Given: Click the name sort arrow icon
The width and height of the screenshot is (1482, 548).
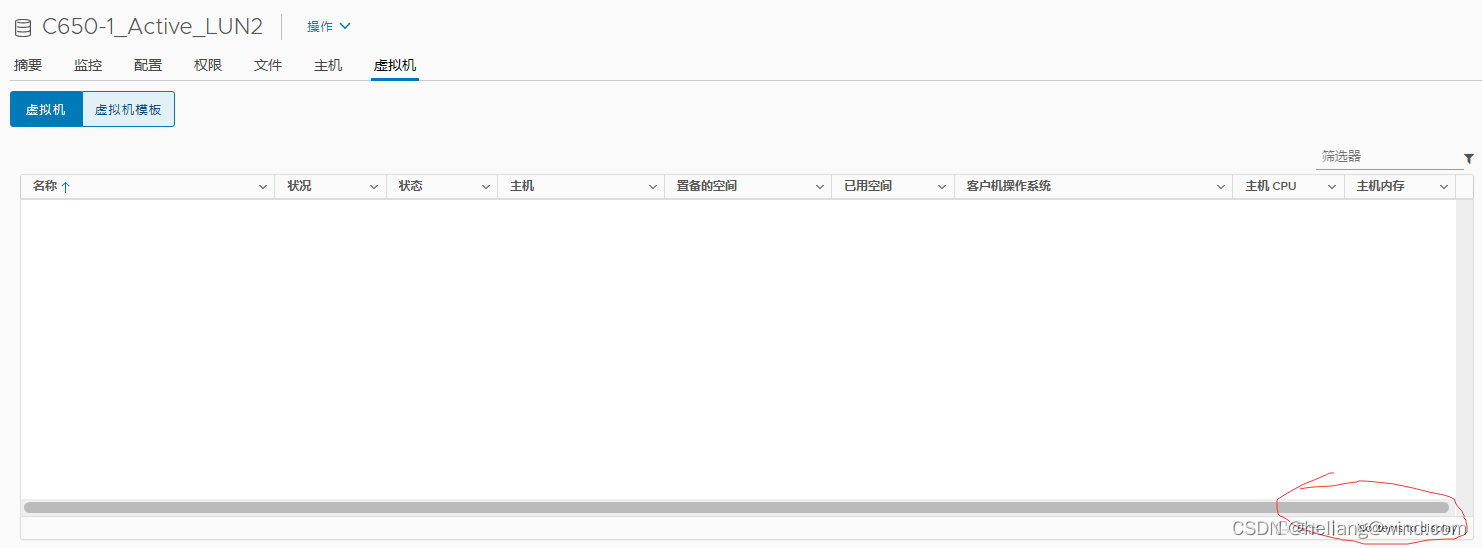Looking at the screenshot, I should (x=66, y=187).
